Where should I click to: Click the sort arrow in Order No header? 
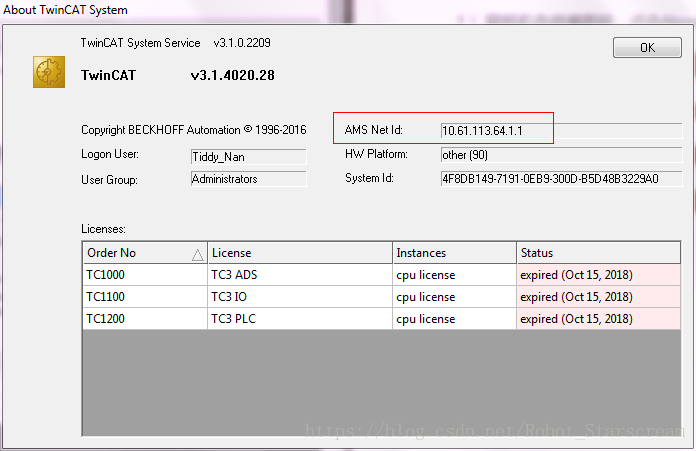point(198,255)
